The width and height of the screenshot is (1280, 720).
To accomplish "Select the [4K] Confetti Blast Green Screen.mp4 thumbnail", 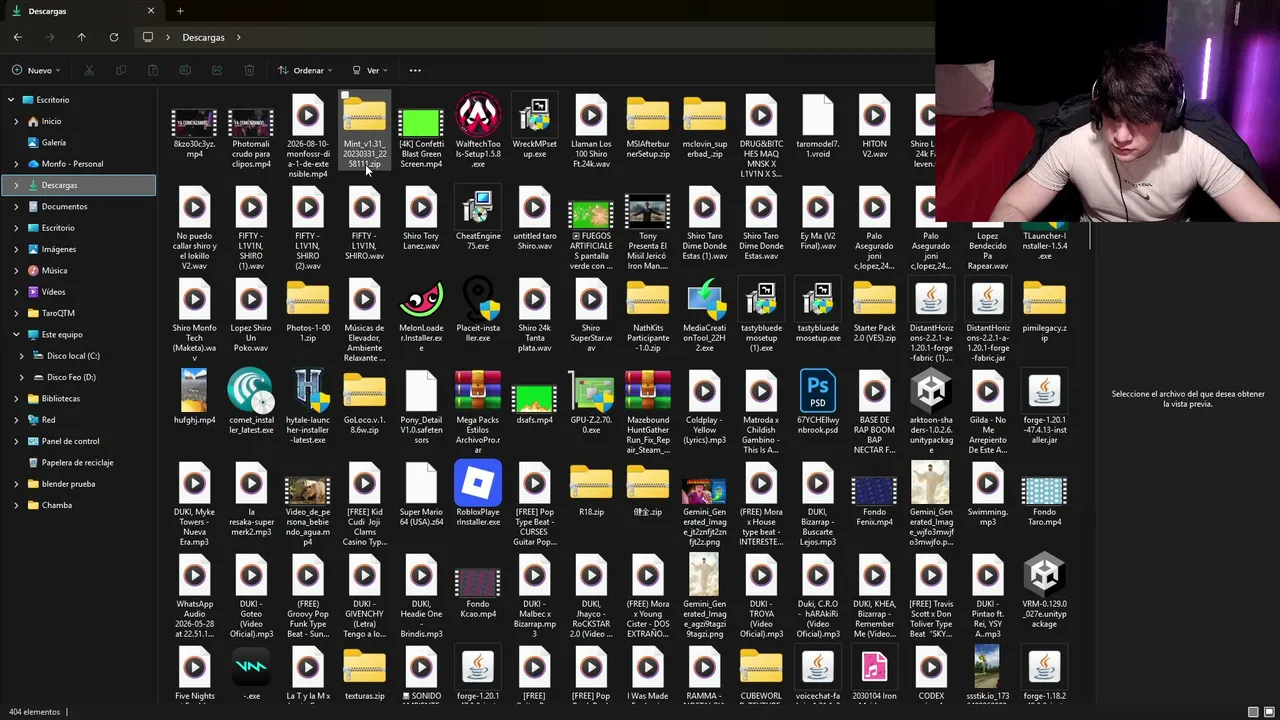I will (421, 123).
